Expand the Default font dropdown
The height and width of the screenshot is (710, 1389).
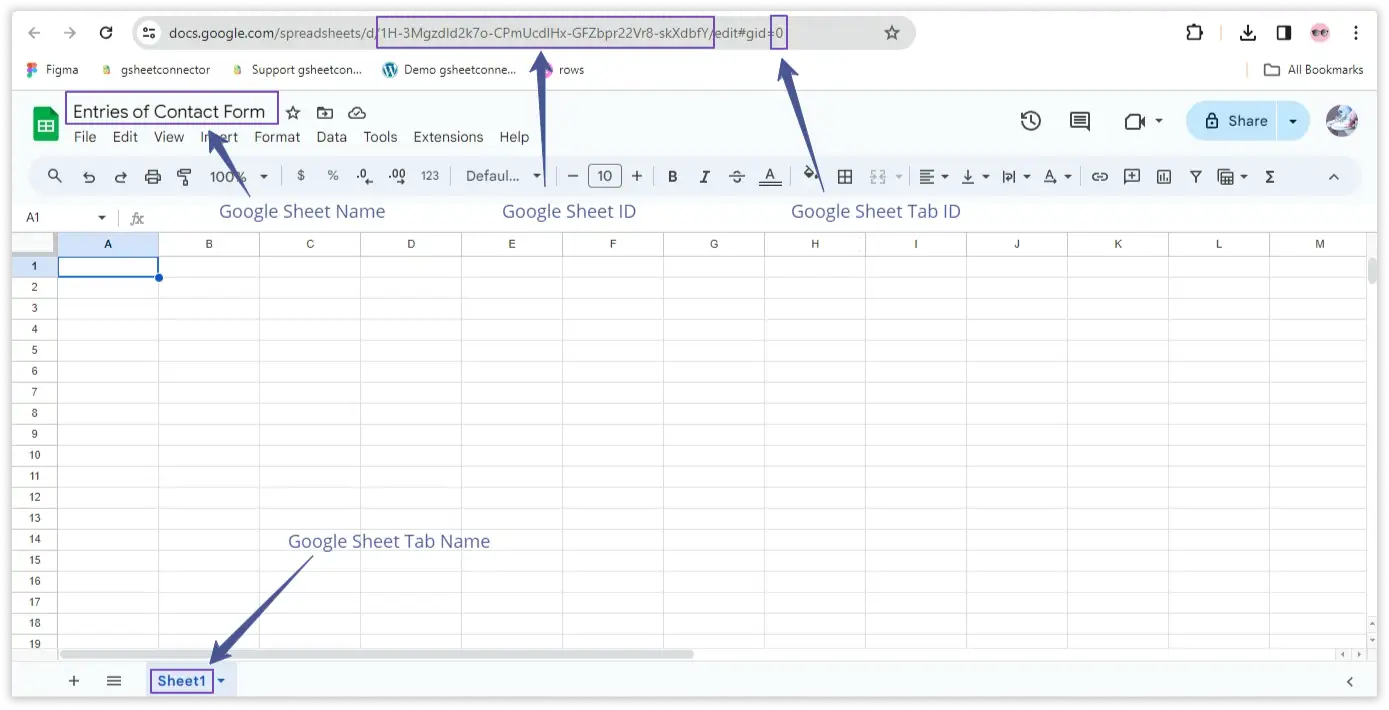pos(503,177)
